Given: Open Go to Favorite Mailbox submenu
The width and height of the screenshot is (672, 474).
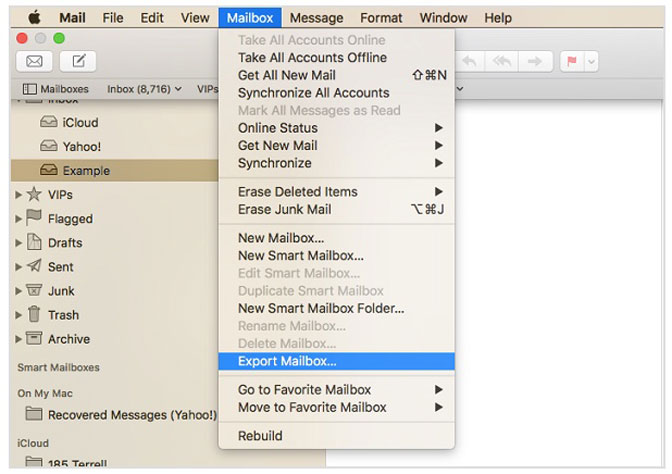Looking at the screenshot, I should (x=336, y=390).
